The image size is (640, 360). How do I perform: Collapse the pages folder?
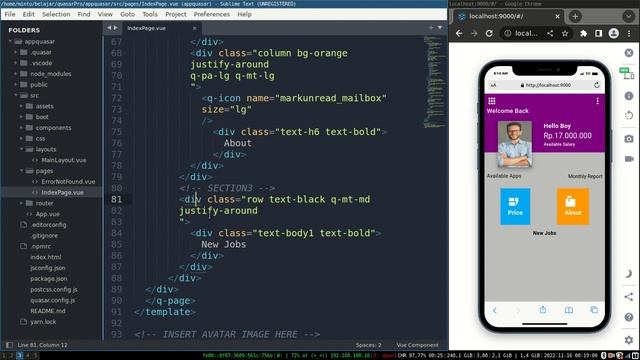[x=21, y=171]
